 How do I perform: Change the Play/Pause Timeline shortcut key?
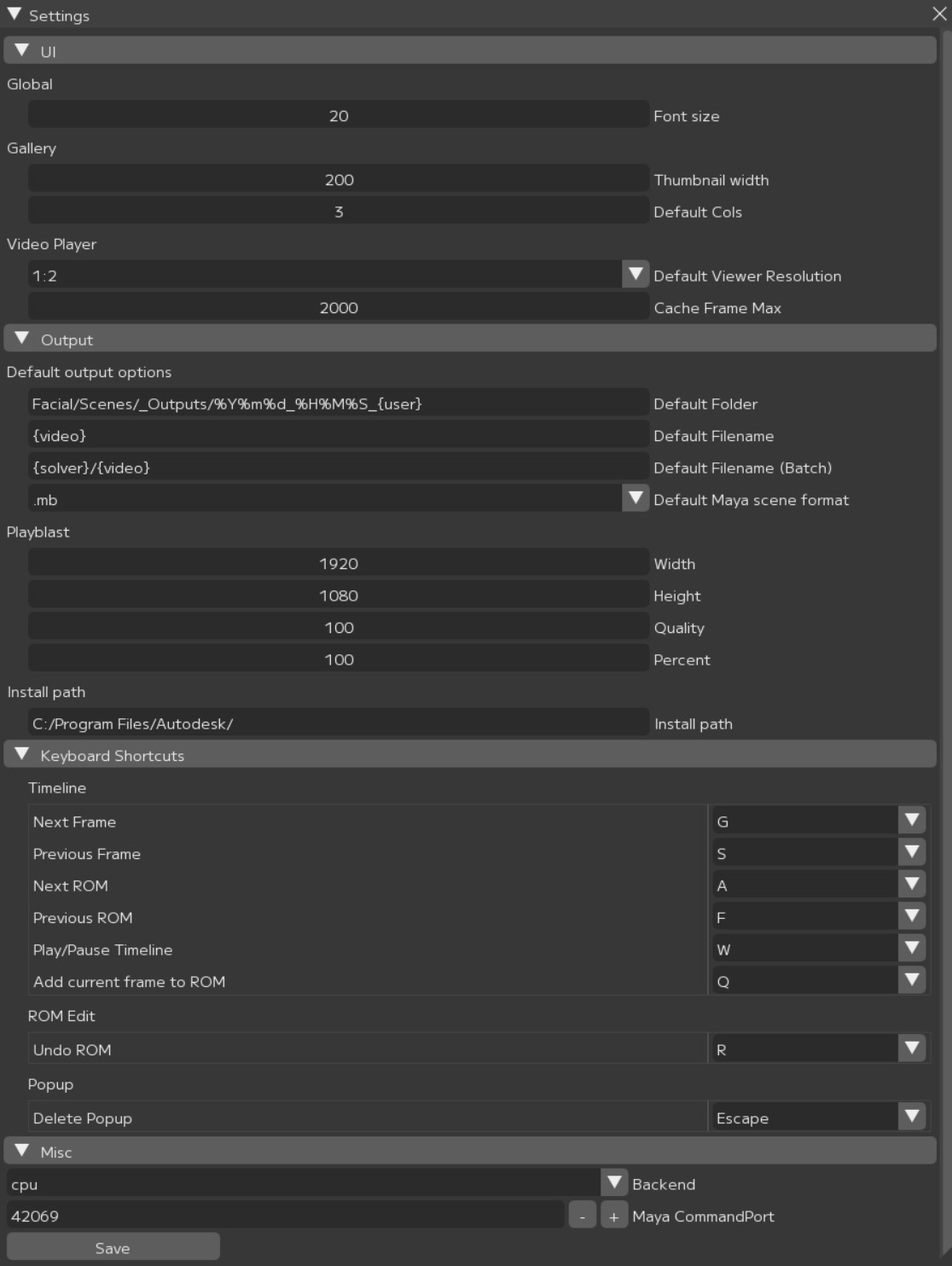tap(911, 949)
